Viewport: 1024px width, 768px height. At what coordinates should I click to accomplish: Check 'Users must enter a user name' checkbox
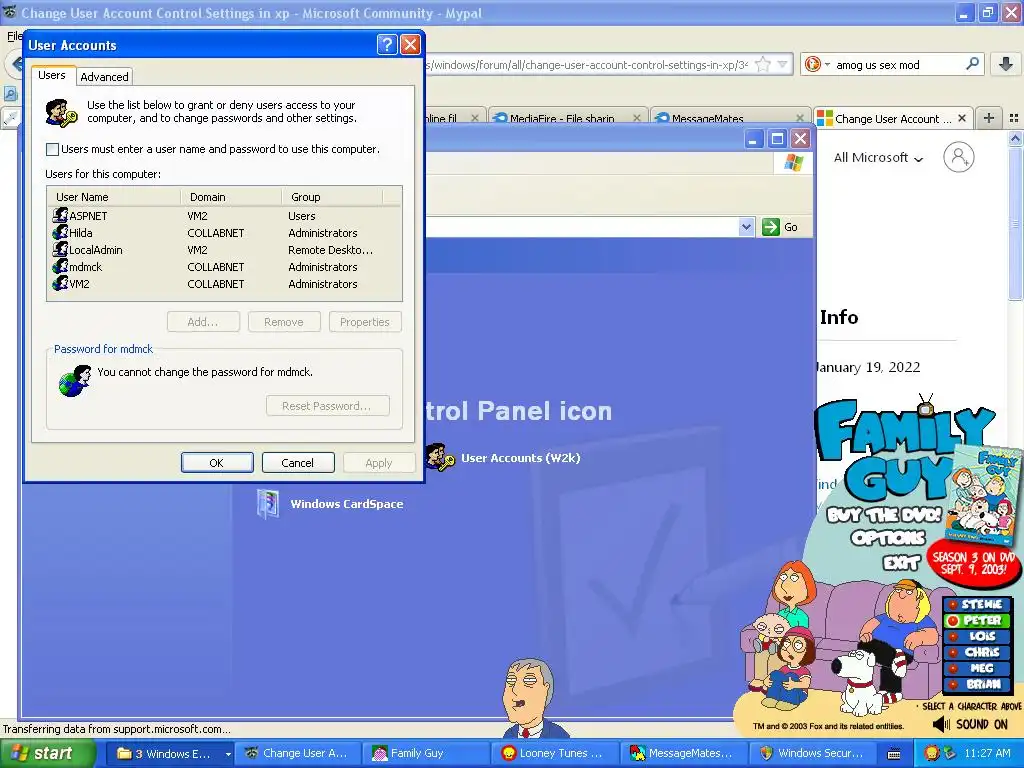pyautogui.click(x=52, y=150)
